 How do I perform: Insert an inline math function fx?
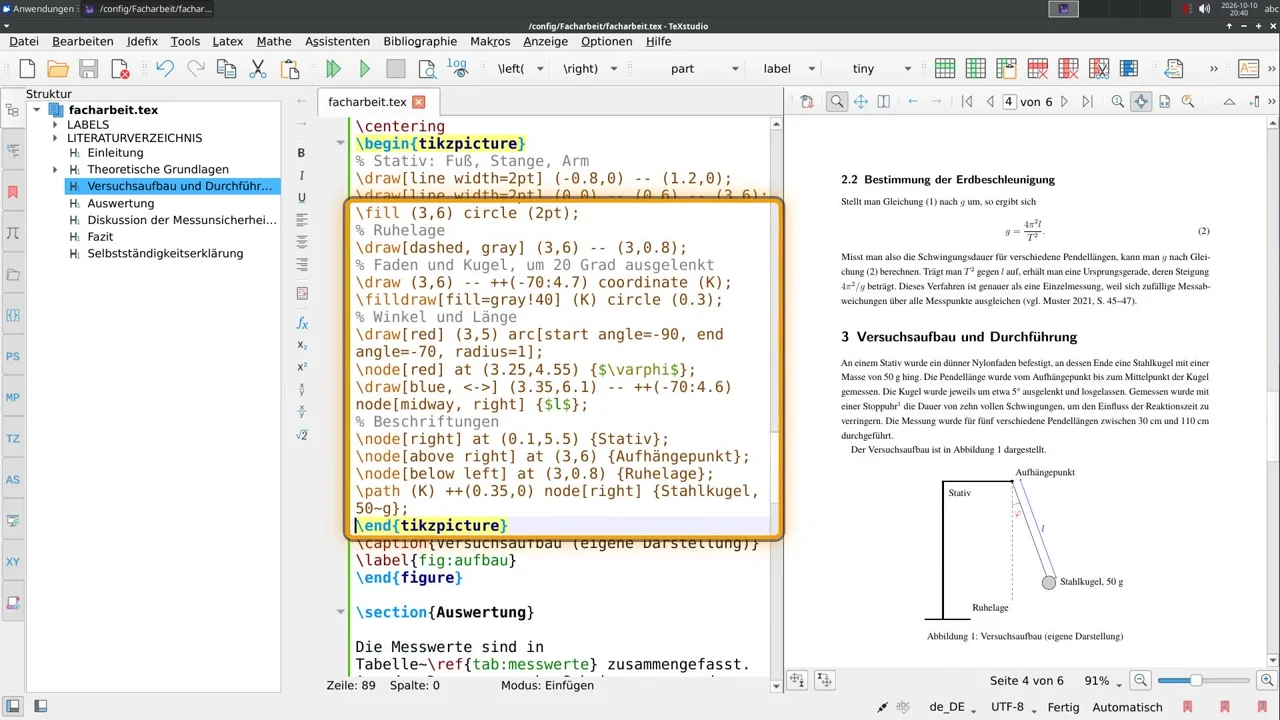pyautogui.click(x=302, y=324)
